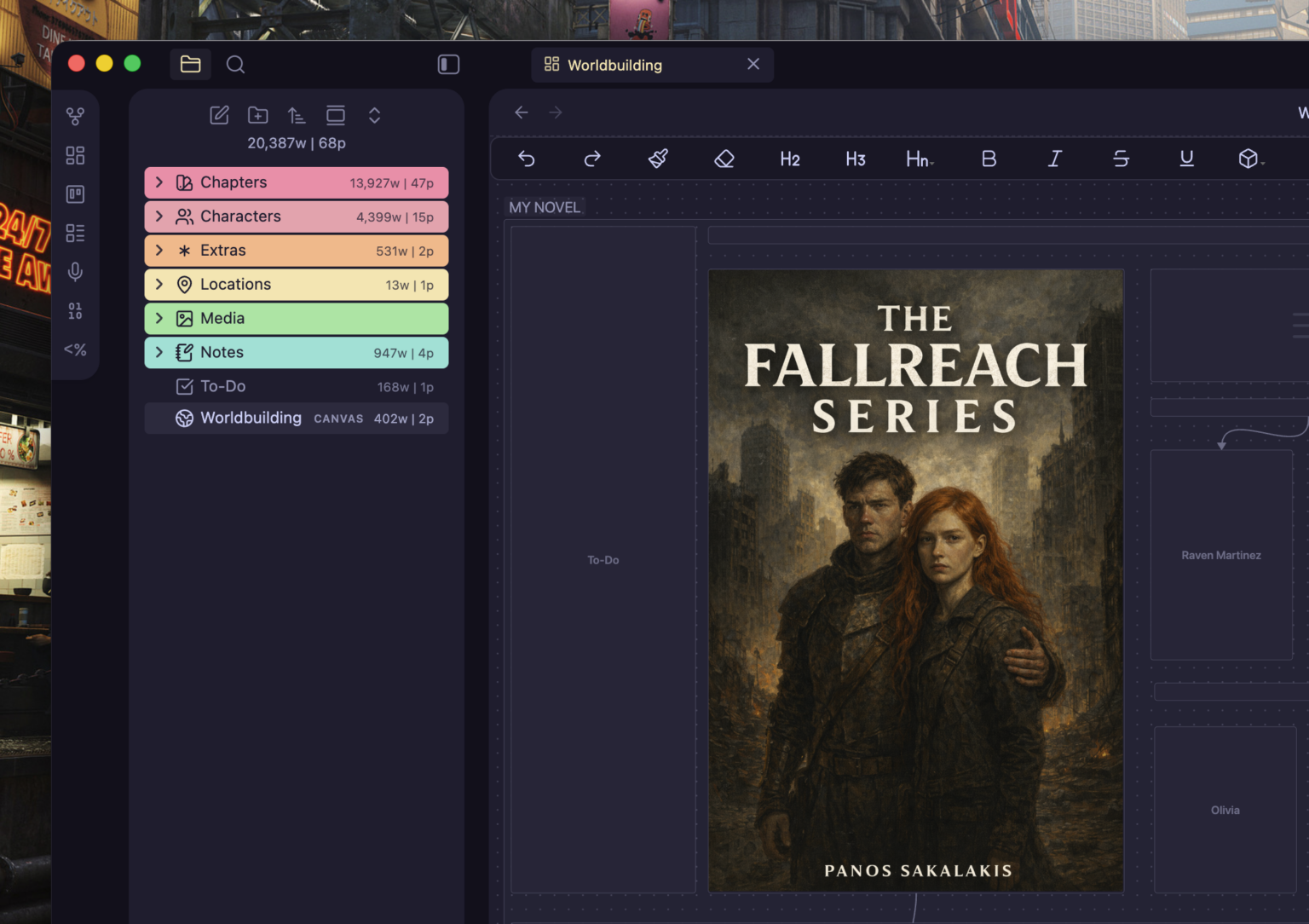The image size is (1309, 924).
Task: Click the search magnifier icon
Action: (235, 64)
